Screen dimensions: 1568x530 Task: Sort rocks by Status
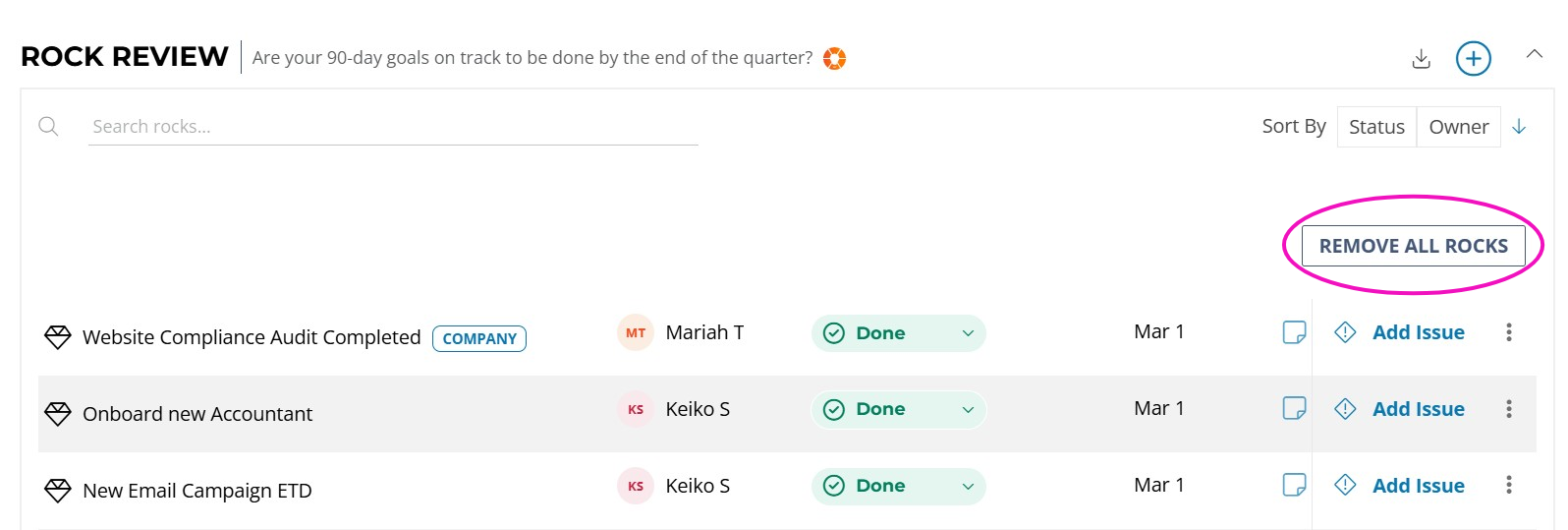(1376, 127)
